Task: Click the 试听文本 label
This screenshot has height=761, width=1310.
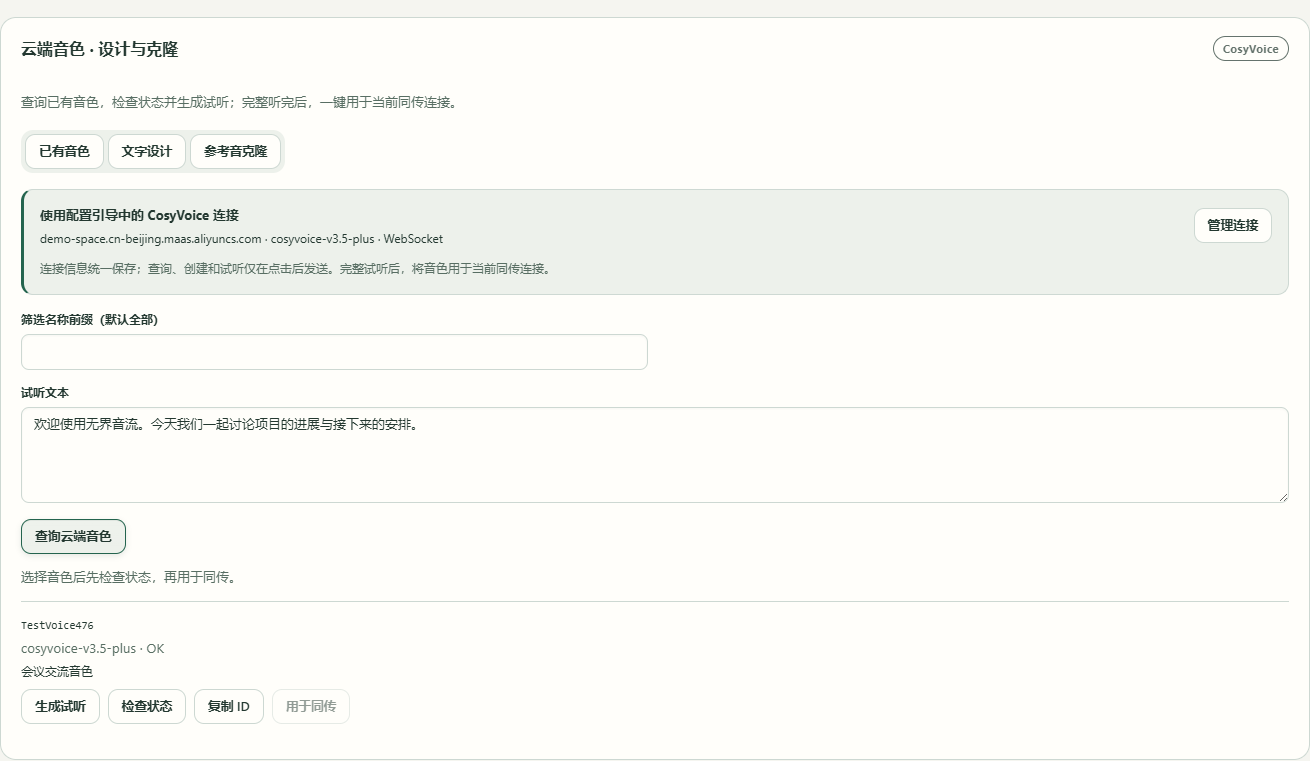Action: click(45, 393)
